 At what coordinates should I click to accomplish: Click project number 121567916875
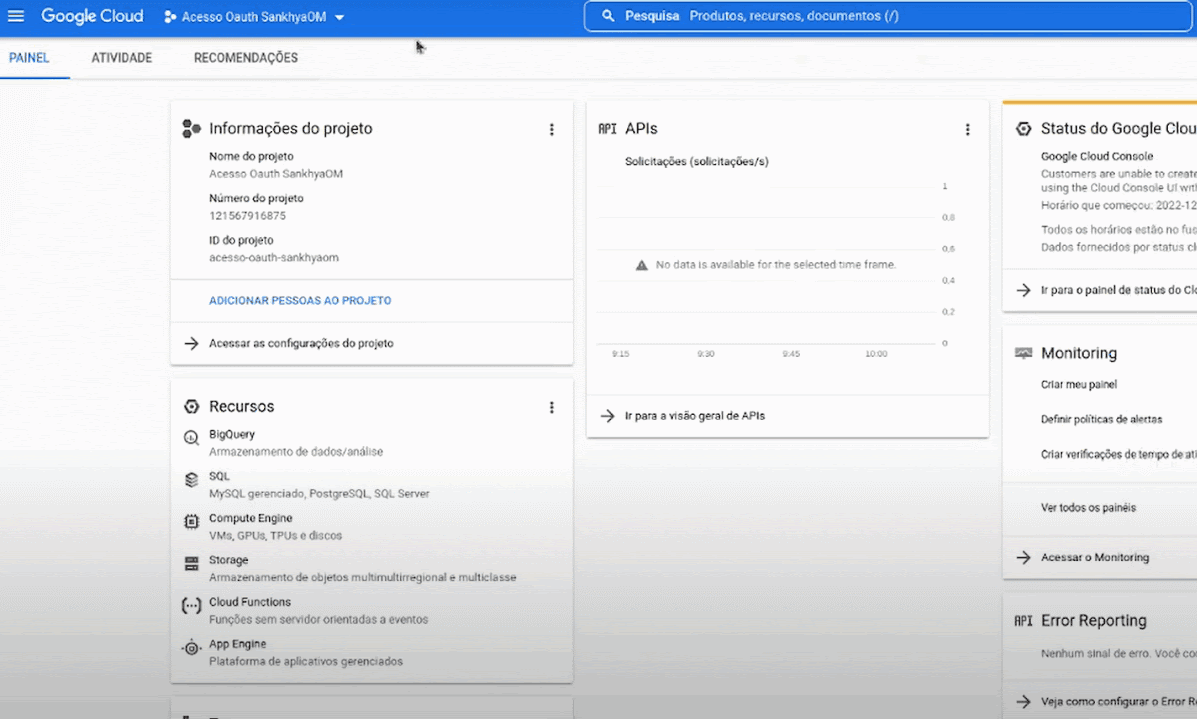point(247,216)
